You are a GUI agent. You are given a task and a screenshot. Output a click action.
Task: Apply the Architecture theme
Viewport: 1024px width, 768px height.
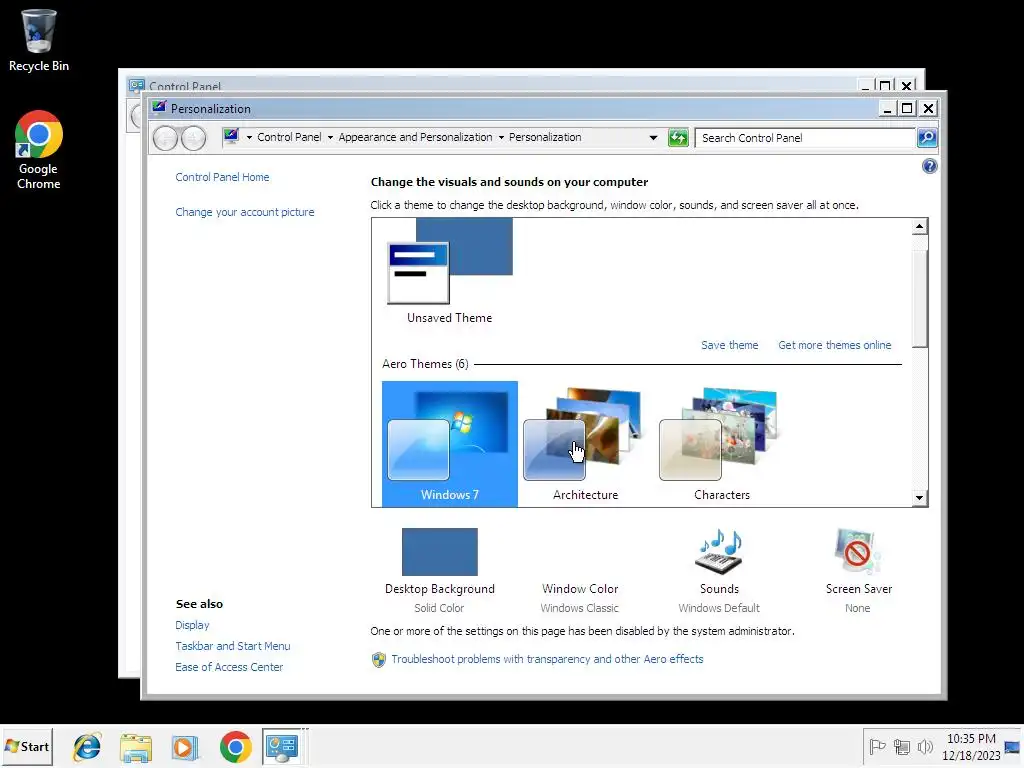coord(585,443)
